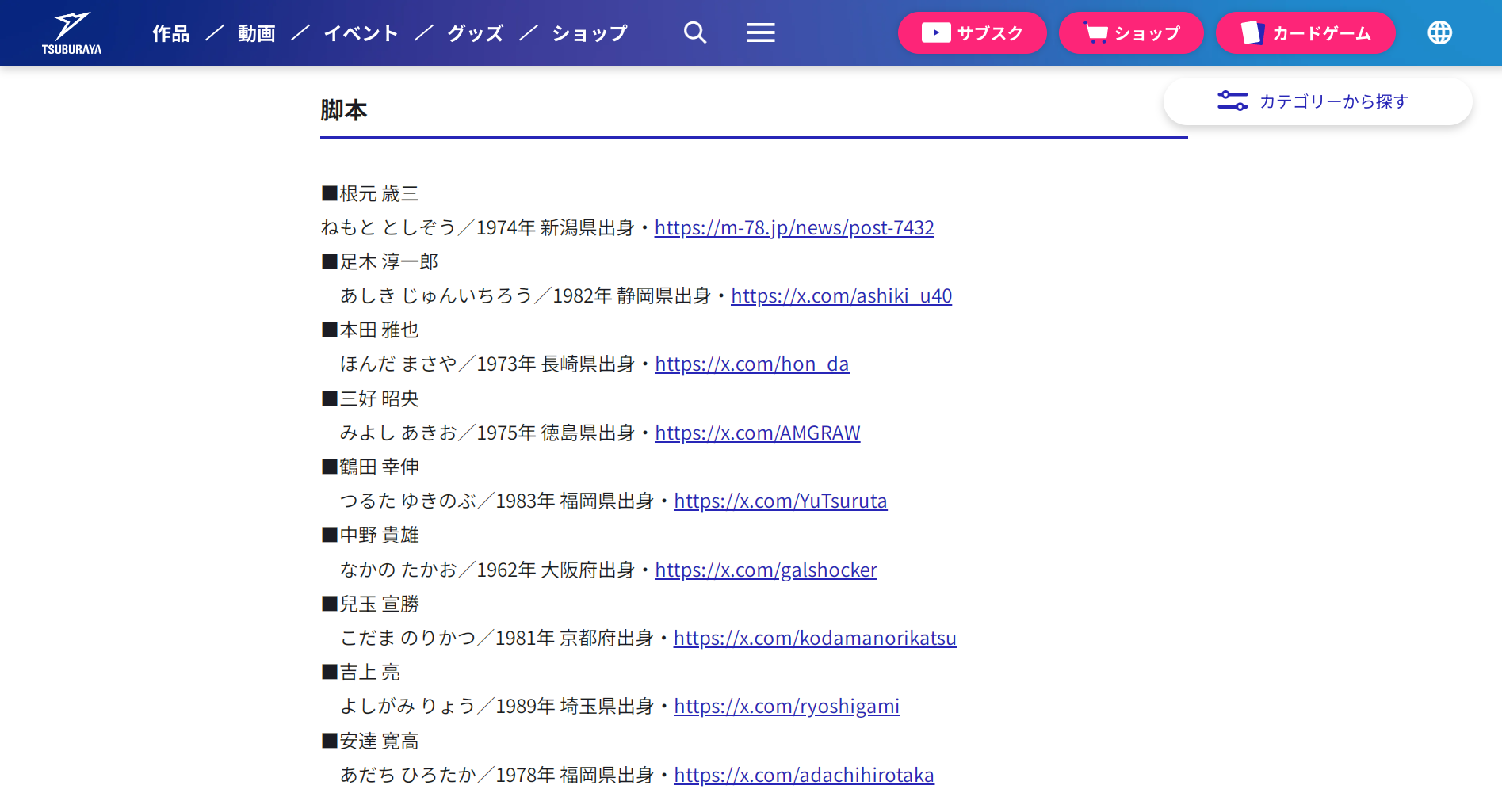The height and width of the screenshot is (812, 1502).
Task: Open the x.com/adachihirotaka link
Action: pyautogui.click(x=804, y=776)
